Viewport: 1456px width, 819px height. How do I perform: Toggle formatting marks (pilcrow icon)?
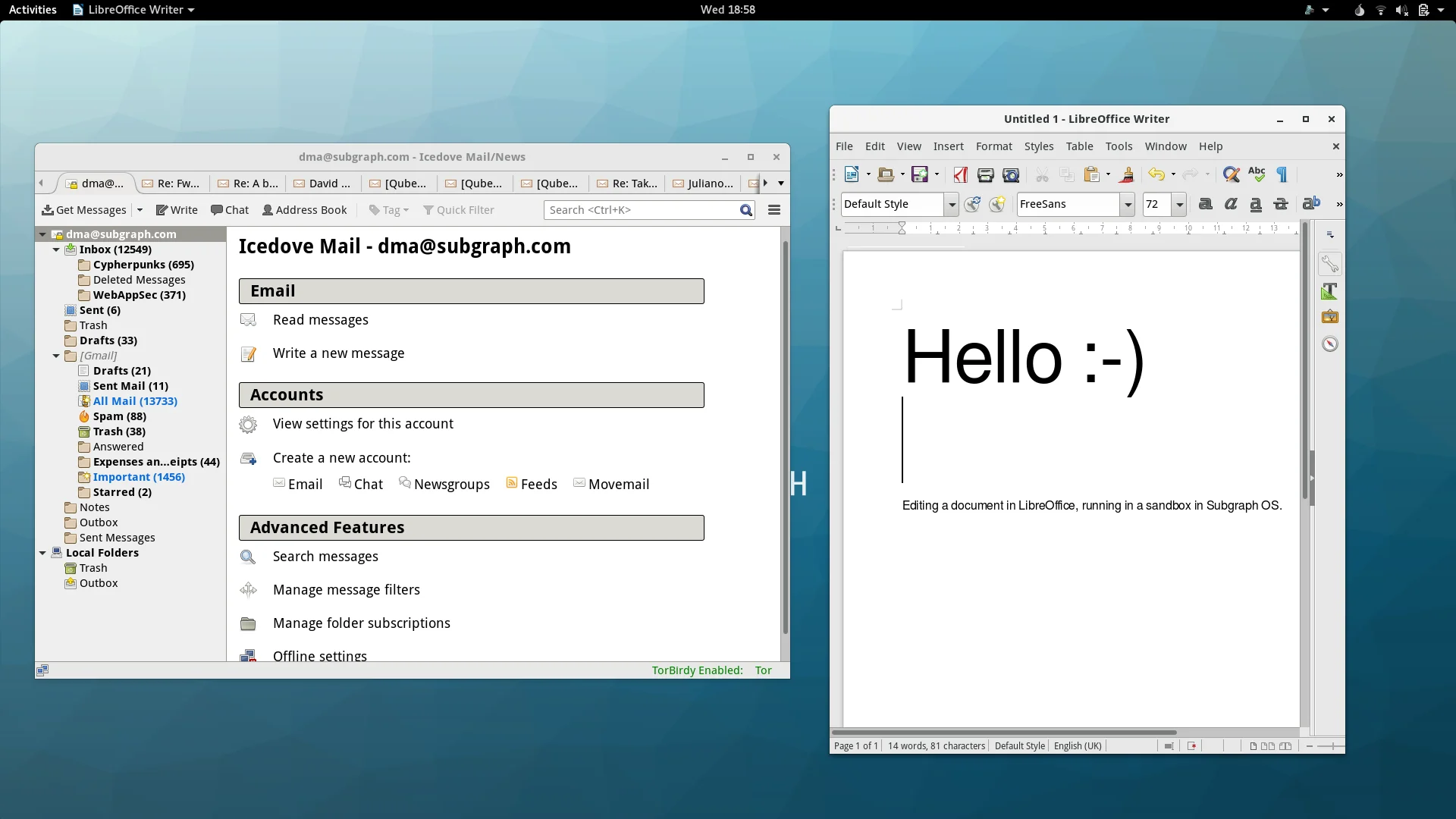(1282, 175)
